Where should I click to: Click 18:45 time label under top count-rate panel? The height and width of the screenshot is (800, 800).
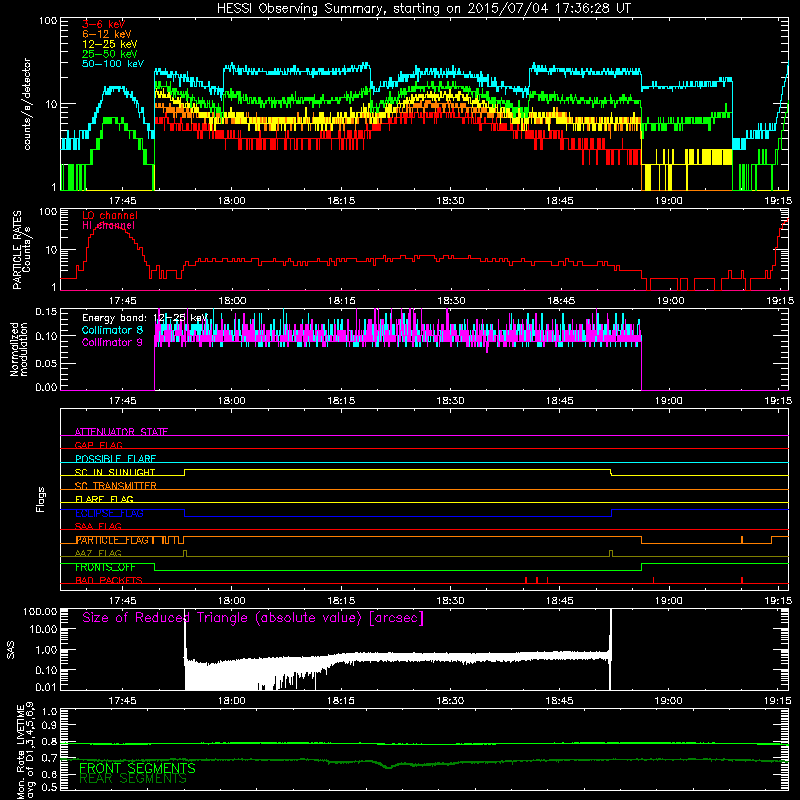tap(560, 201)
